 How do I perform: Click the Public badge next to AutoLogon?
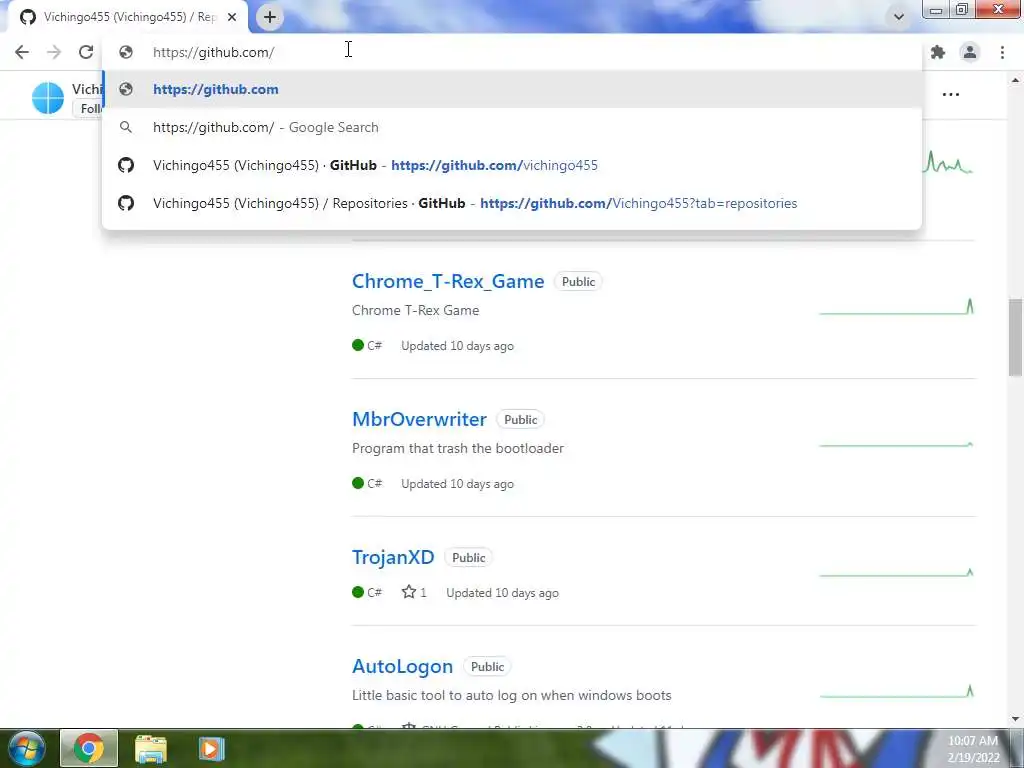[487, 667]
